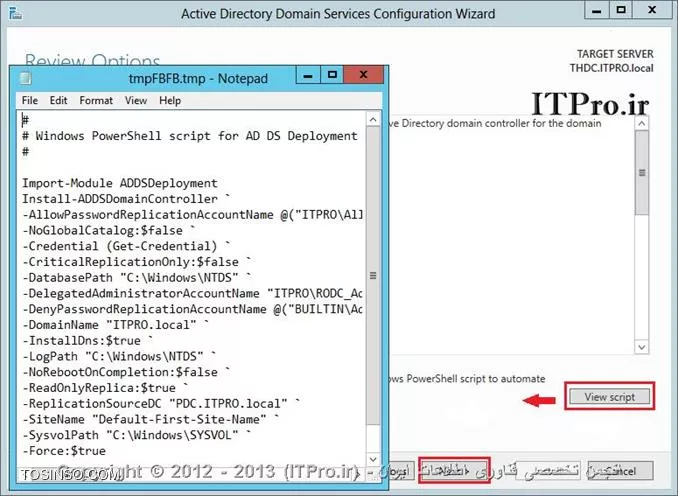The image size is (678, 496).
Task: Click Notepad scrollbar up arrow
Action: [373, 119]
